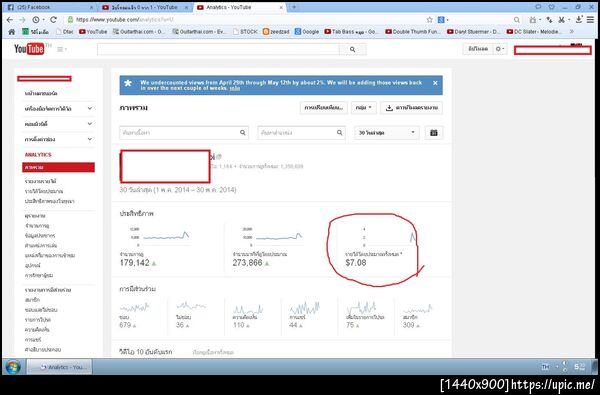Open the Dtac bookmark

point(65,32)
